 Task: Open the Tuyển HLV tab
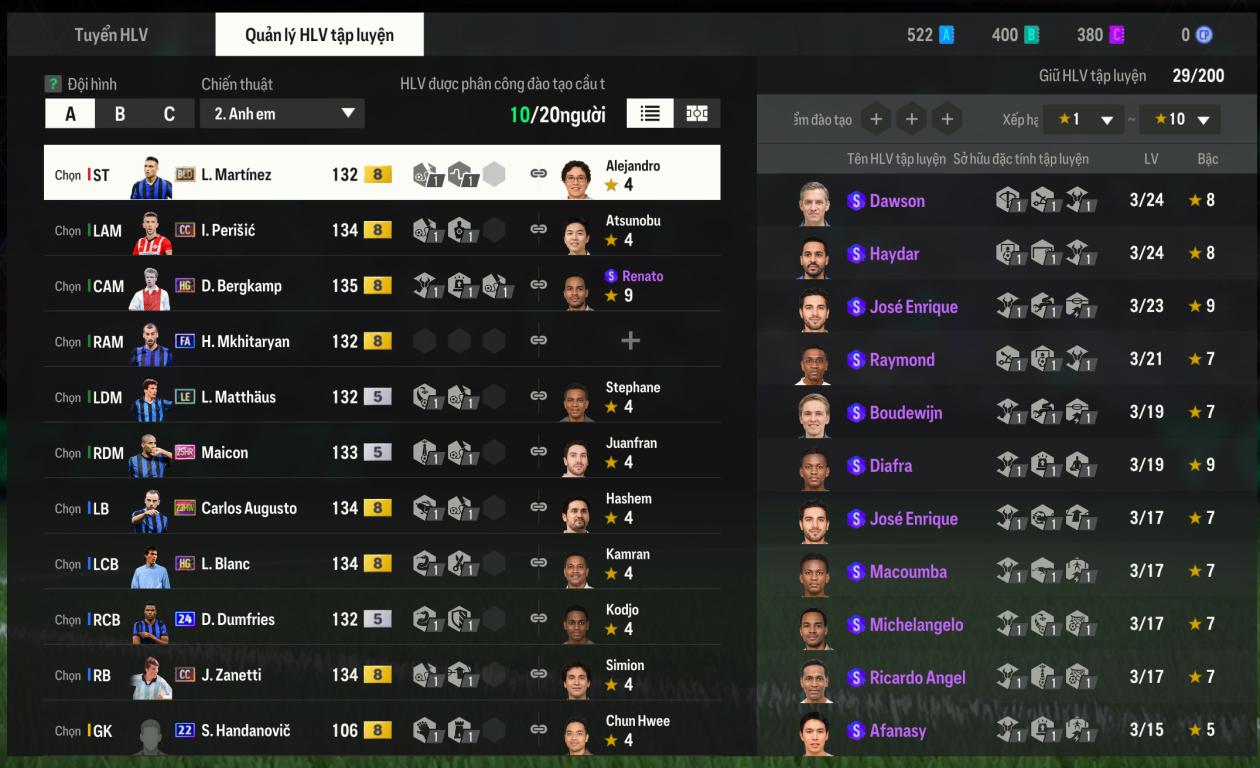click(x=111, y=35)
